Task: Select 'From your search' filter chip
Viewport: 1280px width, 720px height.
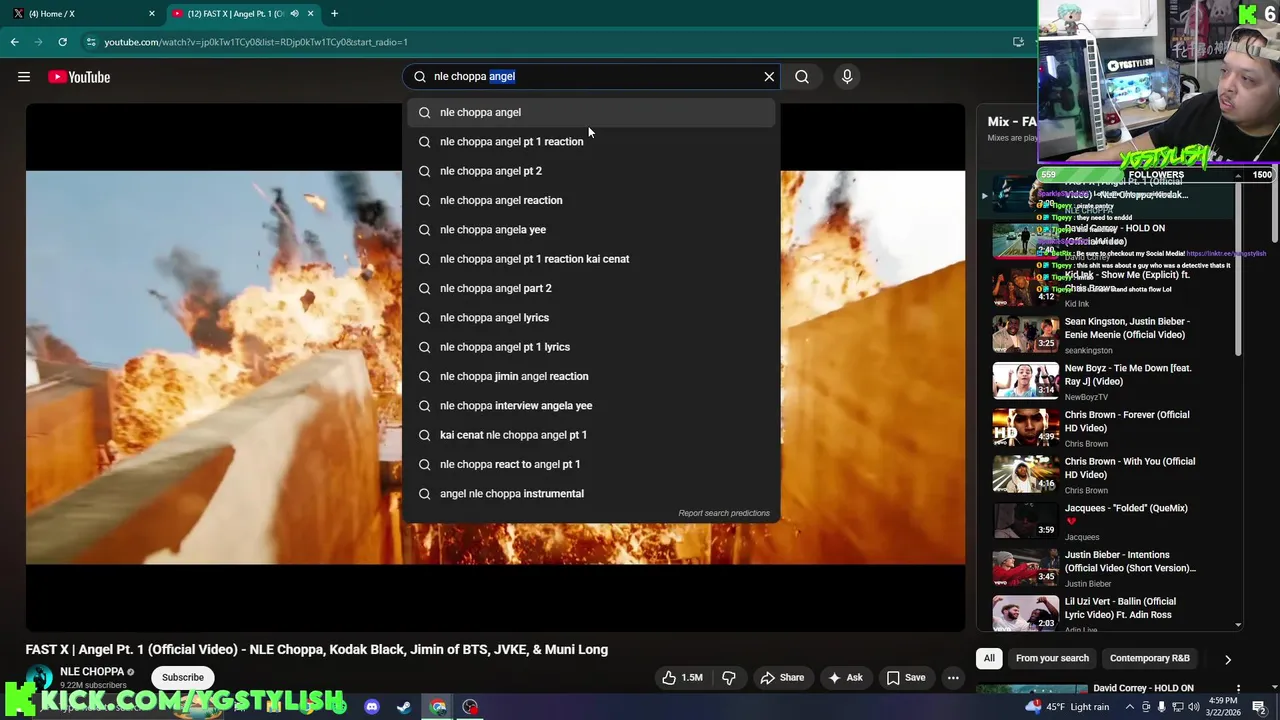Action: coord(1052,658)
